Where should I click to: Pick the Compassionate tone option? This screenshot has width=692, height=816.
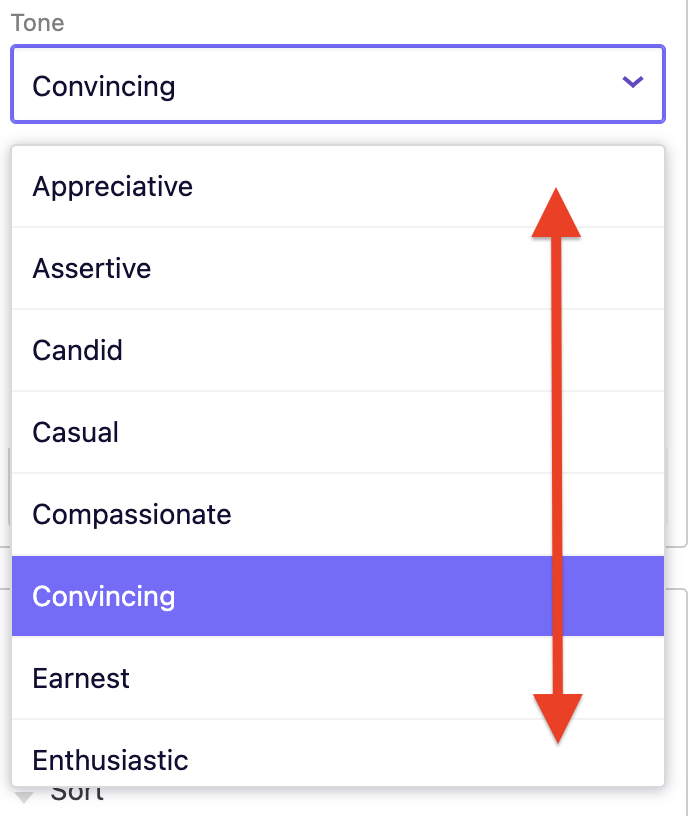(132, 514)
